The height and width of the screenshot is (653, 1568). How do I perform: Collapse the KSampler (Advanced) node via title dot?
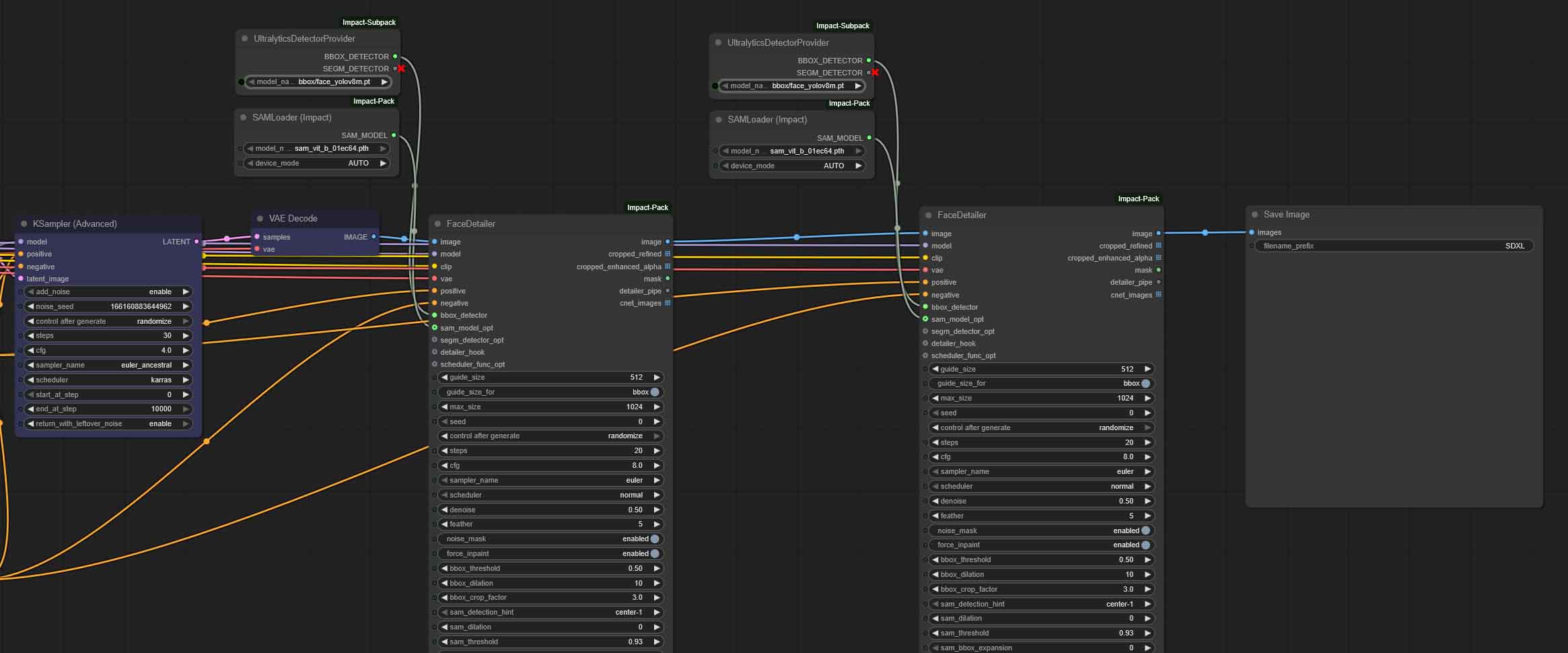point(24,224)
